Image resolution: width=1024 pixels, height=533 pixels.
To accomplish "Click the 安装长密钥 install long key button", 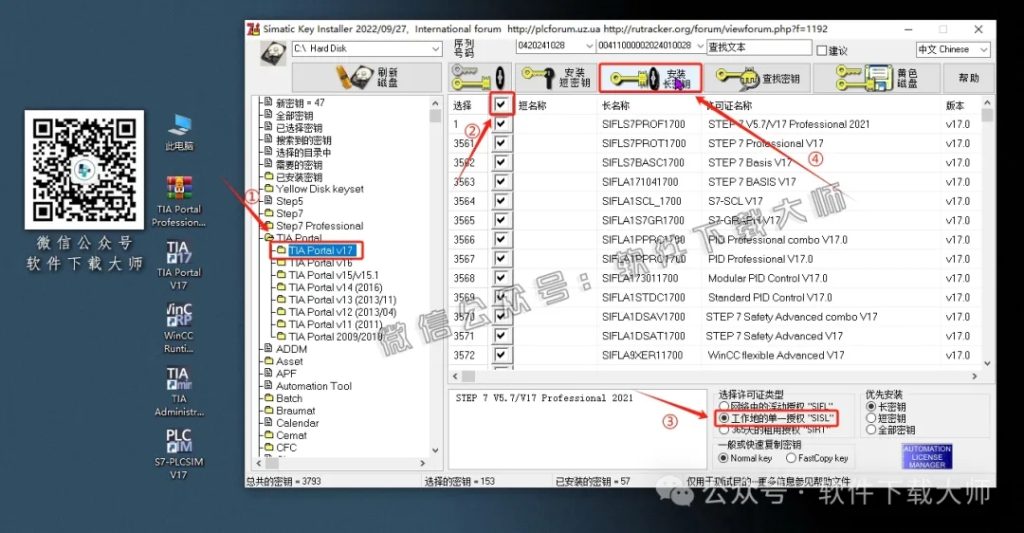I will pyautogui.click(x=650, y=78).
